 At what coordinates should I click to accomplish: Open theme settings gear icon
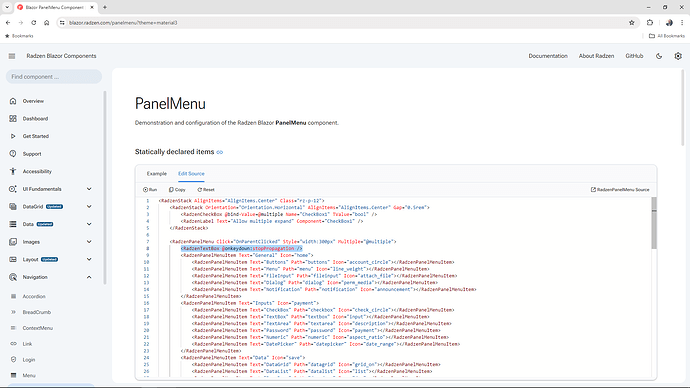[678, 56]
